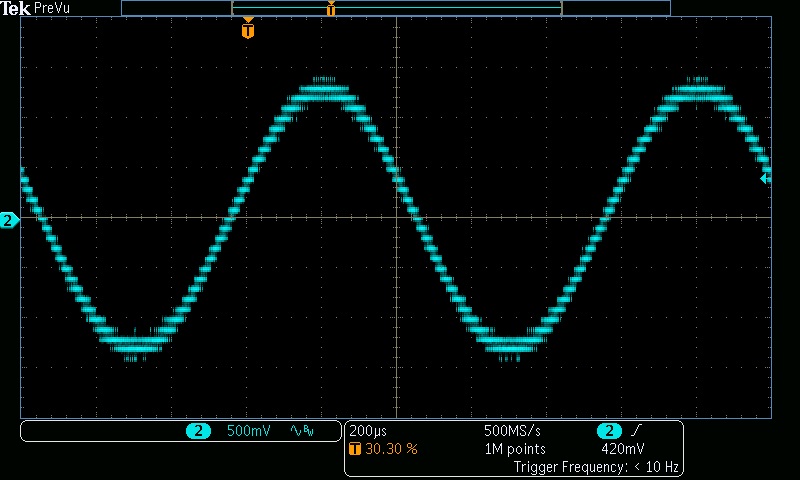Click the 420mV trigger level readout
Viewport: 800px width, 480px height.
coord(622,449)
